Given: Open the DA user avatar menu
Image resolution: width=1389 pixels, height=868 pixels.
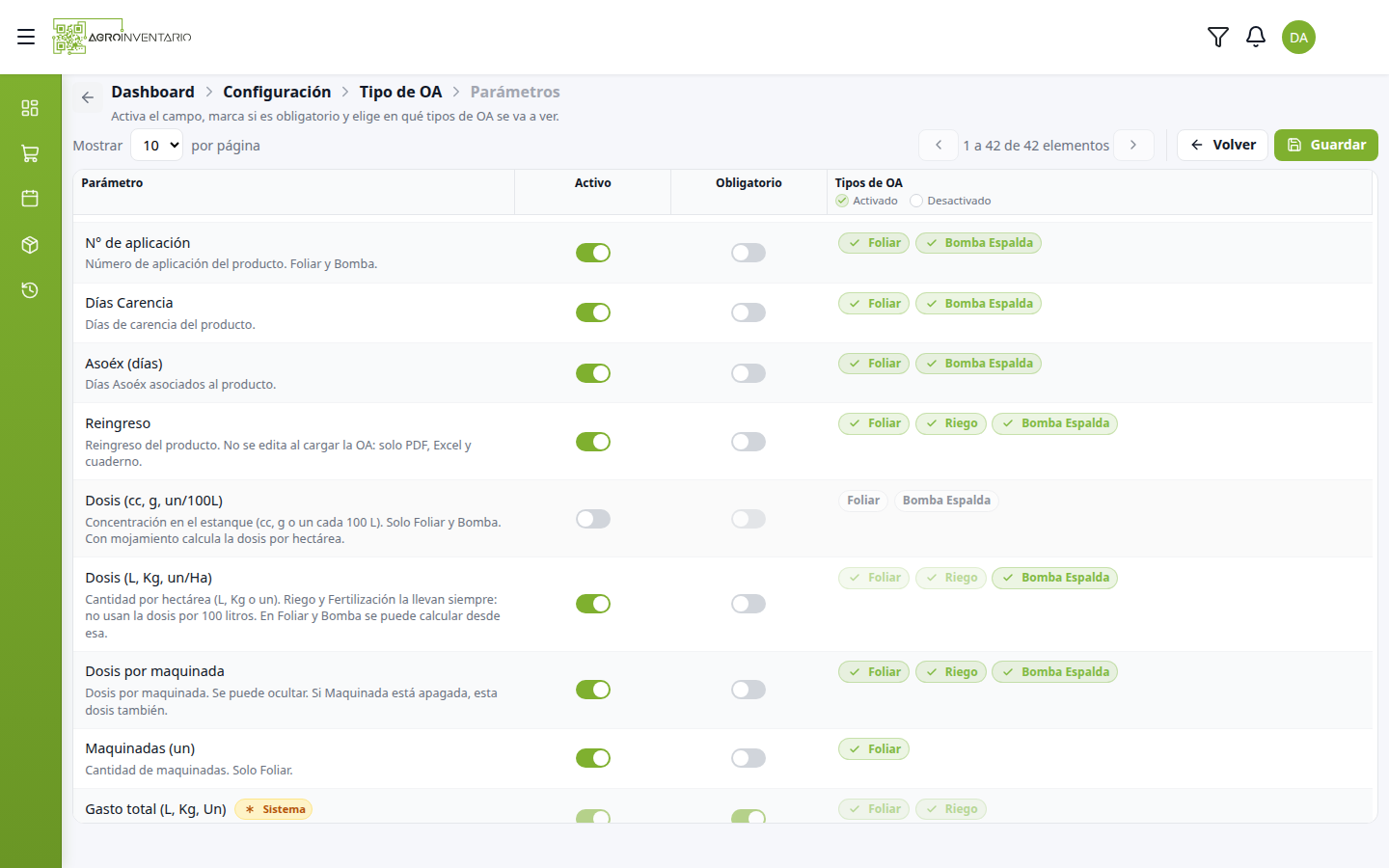Looking at the screenshot, I should (1298, 37).
